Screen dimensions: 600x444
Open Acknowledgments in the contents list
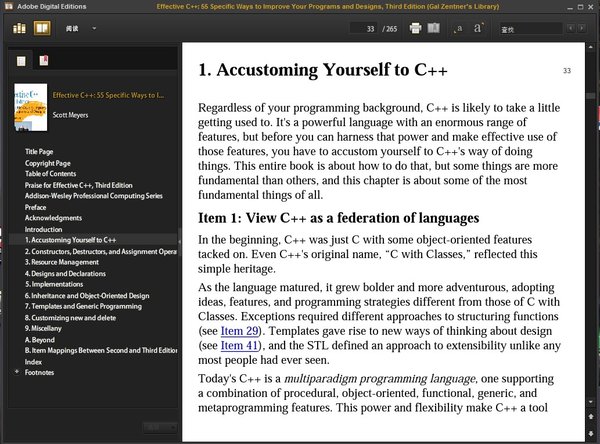[53, 218]
